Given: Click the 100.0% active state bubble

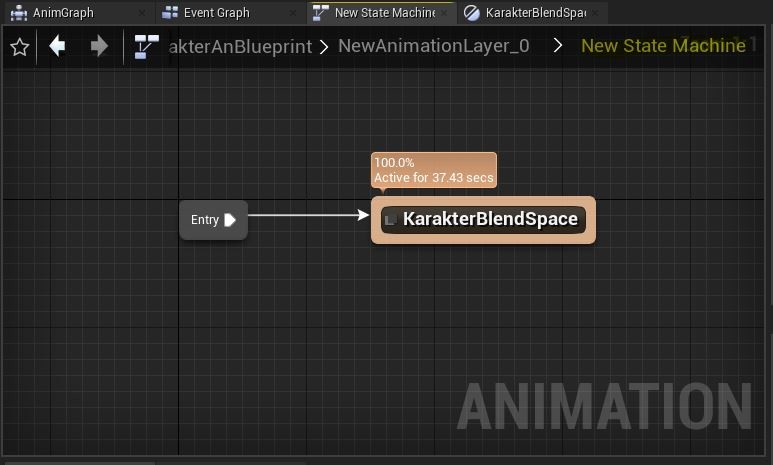Looking at the screenshot, I should 434,170.
